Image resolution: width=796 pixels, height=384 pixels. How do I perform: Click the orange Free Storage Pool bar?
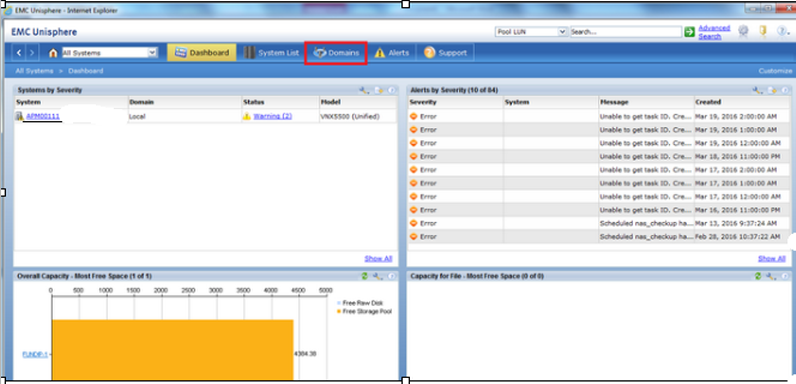coord(173,350)
